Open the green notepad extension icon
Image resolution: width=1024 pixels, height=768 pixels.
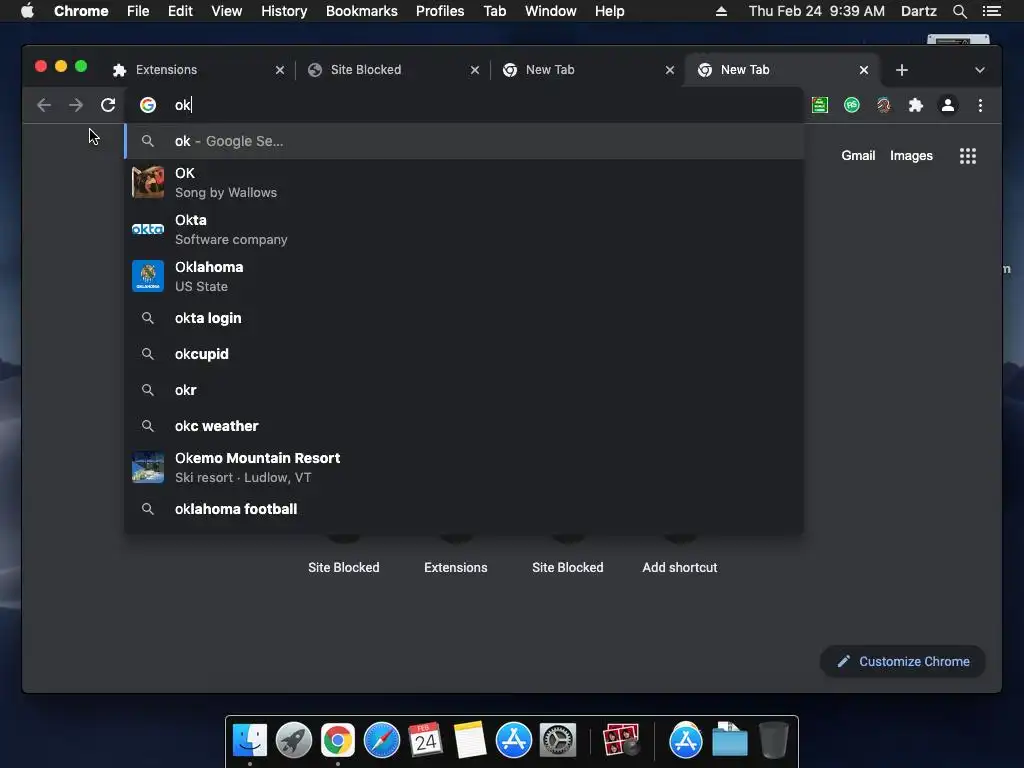coord(820,105)
